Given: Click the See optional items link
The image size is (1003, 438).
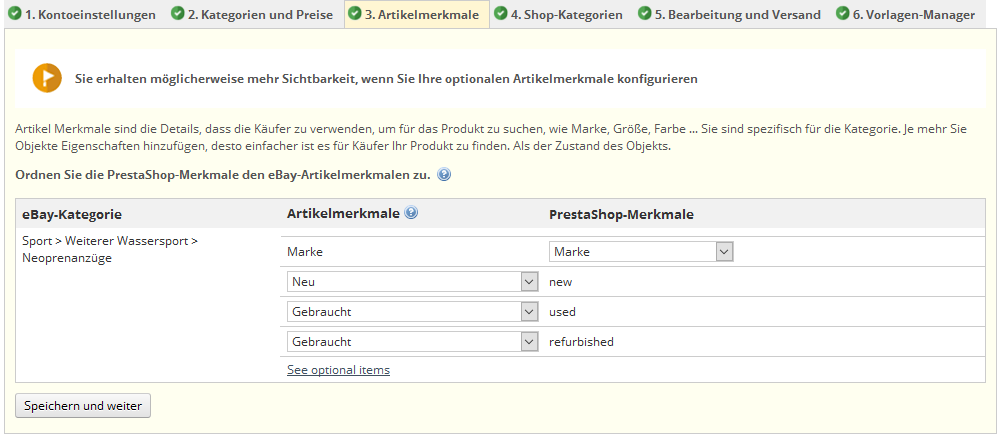Looking at the screenshot, I should pyautogui.click(x=338, y=370).
